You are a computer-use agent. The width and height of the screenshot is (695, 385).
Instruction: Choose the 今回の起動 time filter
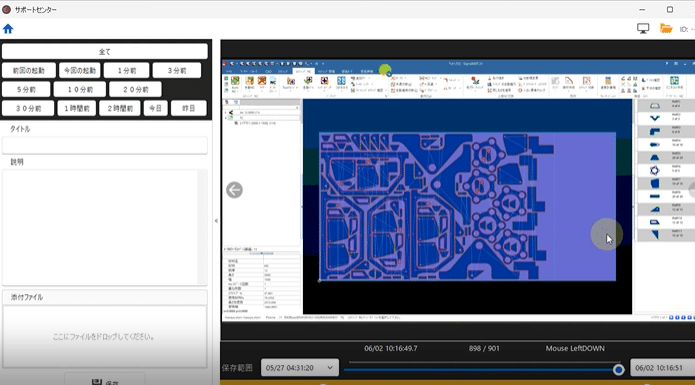[x=80, y=70]
